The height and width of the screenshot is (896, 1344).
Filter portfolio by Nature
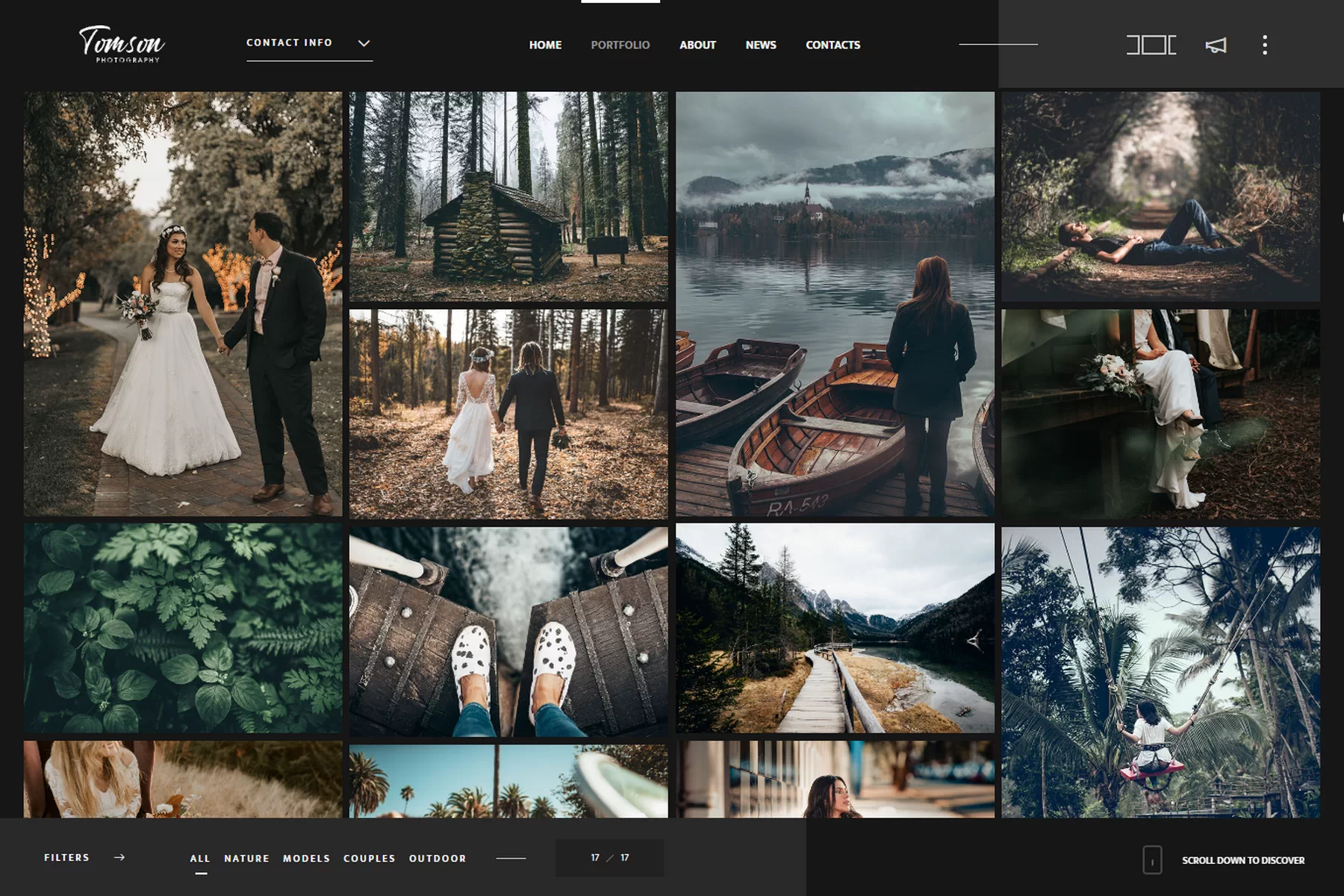coord(246,859)
